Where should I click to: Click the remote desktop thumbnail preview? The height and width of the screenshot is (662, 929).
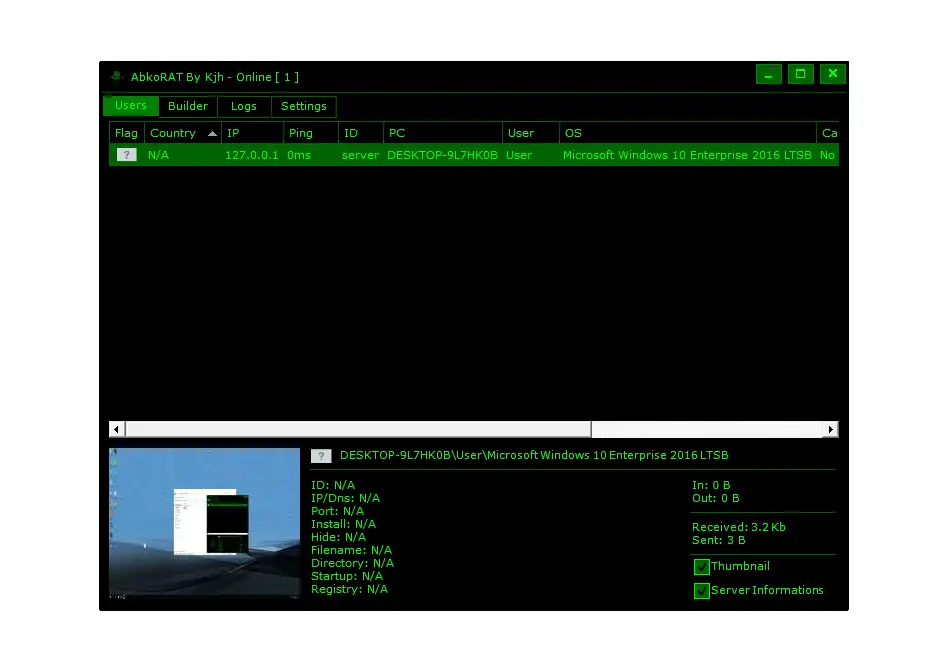204,524
